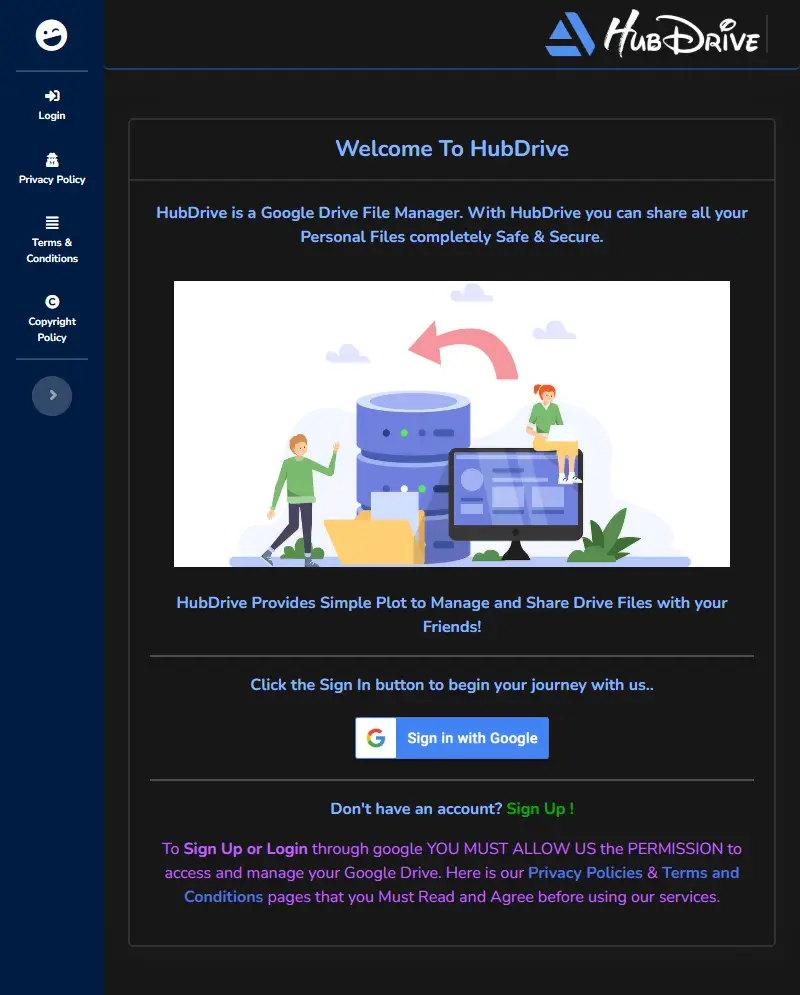Click 'HubDrive Provides Simple Plot' paragraph

(x=452, y=614)
